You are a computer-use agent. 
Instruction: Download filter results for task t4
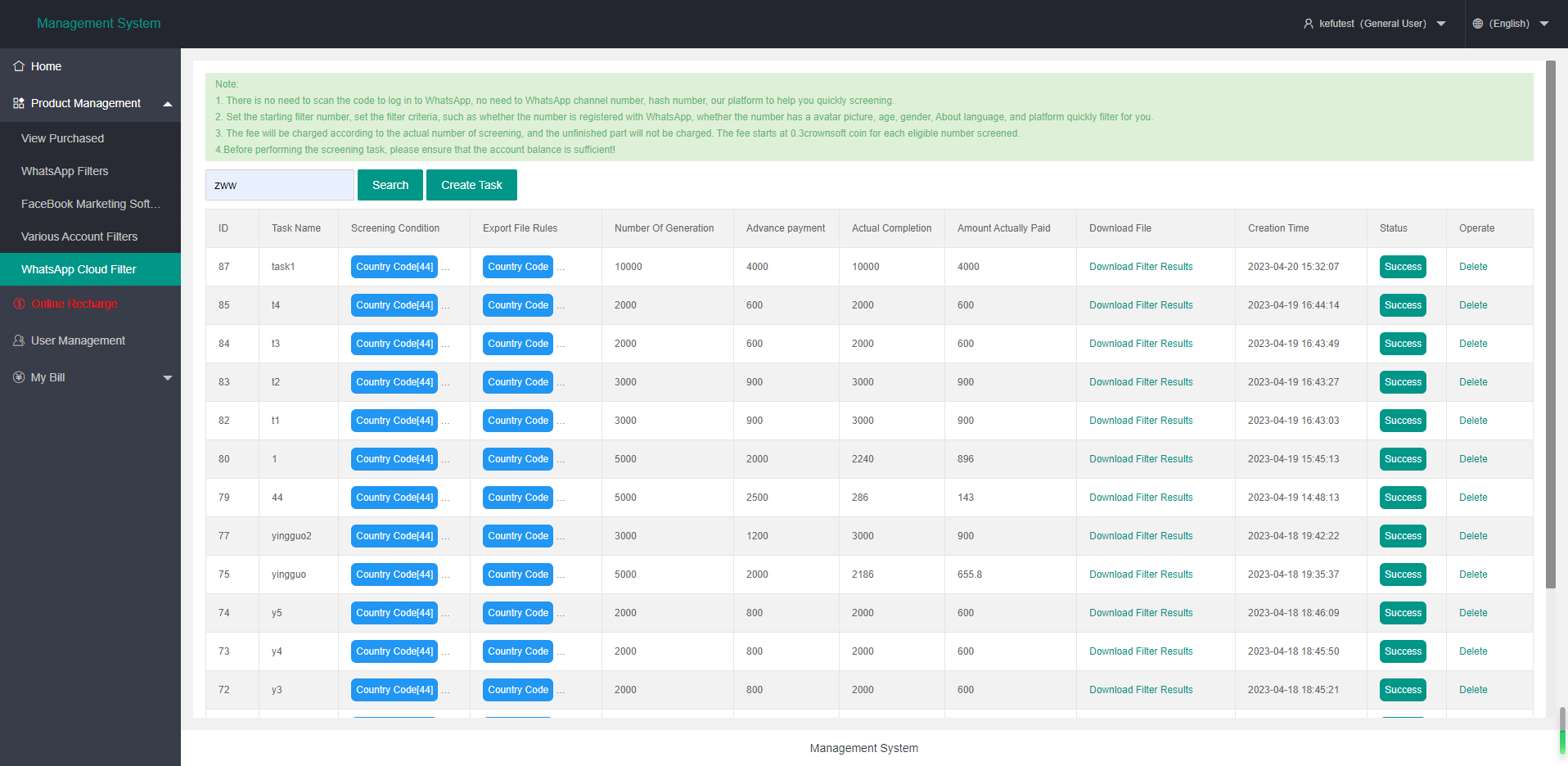coord(1141,305)
